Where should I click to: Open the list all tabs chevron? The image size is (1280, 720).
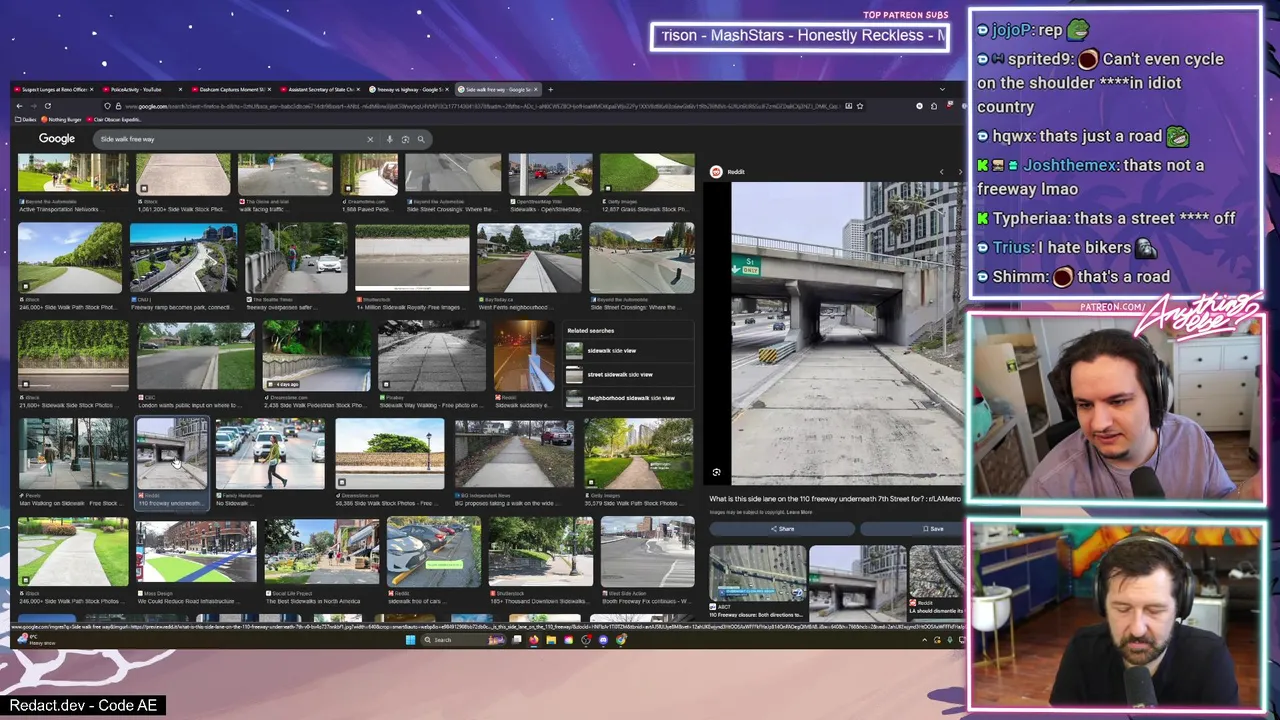pyautogui.click(x=941, y=90)
